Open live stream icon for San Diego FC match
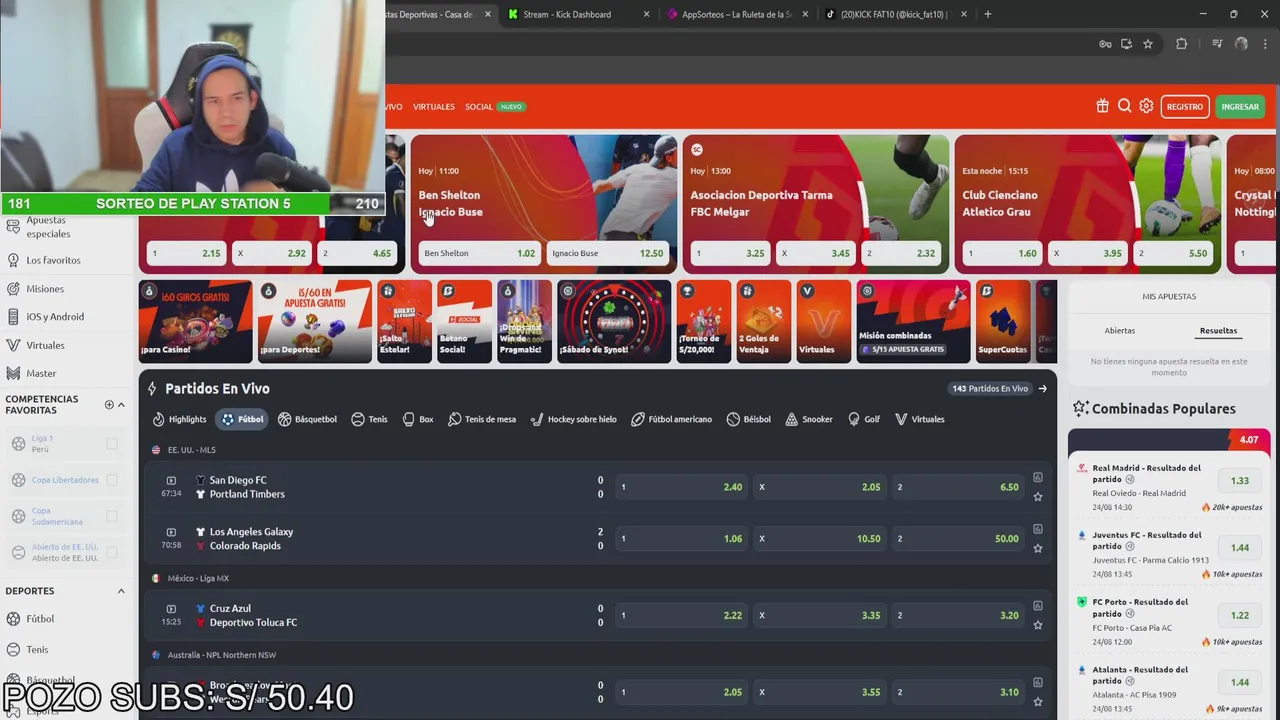1280x720 pixels. [x=171, y=481]
